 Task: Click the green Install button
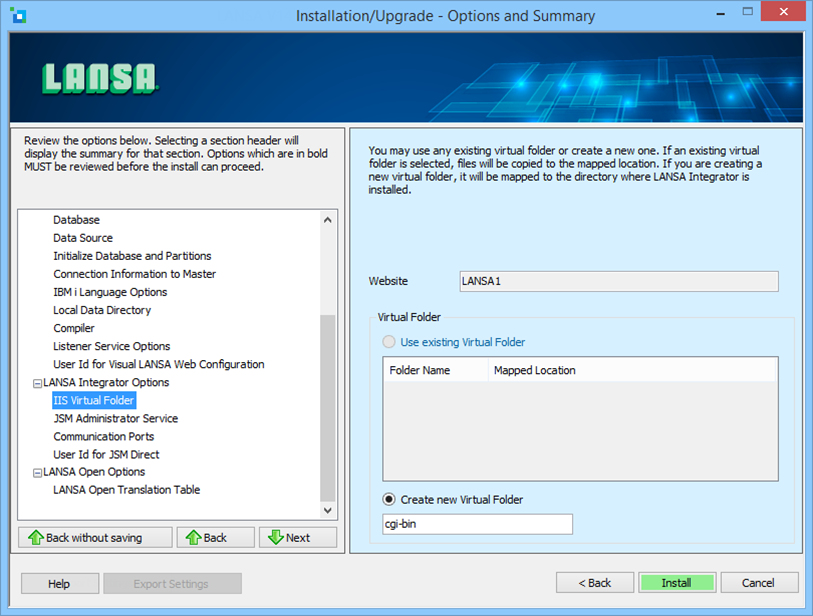[677, 583]
